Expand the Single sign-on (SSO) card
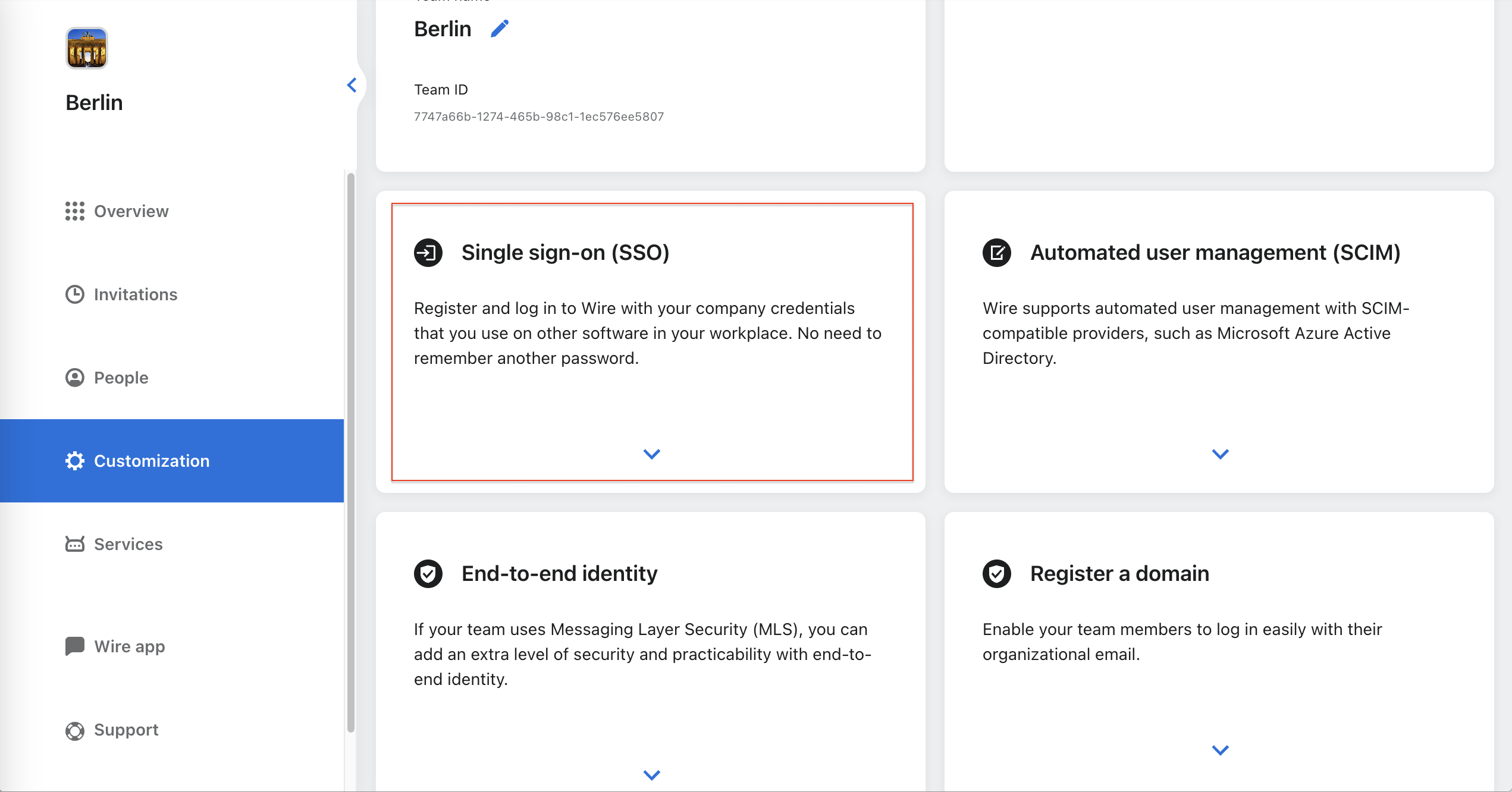 [x=652, y=454]
